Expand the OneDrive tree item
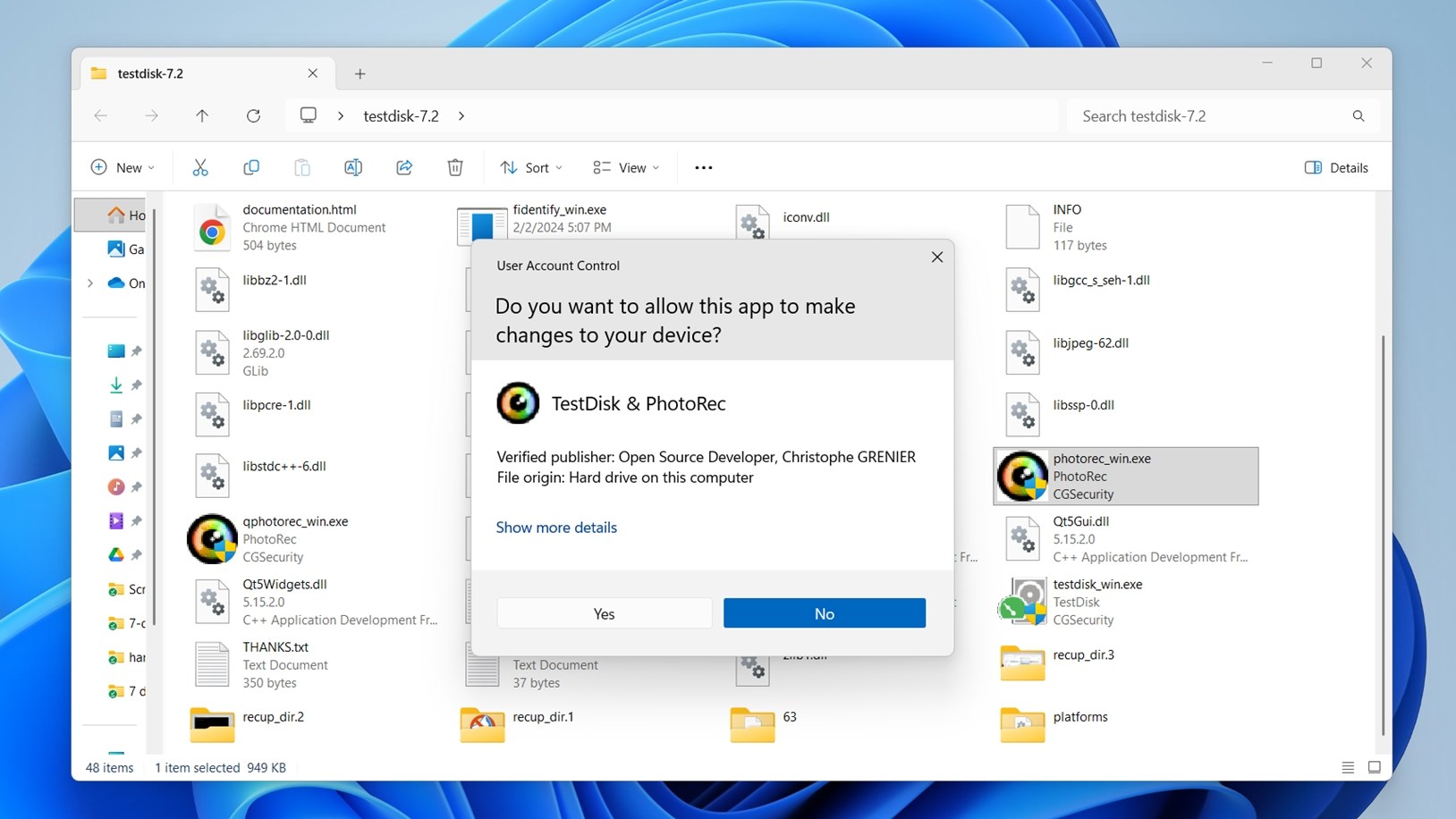The image size is (1456, 819). click(90, 283)
